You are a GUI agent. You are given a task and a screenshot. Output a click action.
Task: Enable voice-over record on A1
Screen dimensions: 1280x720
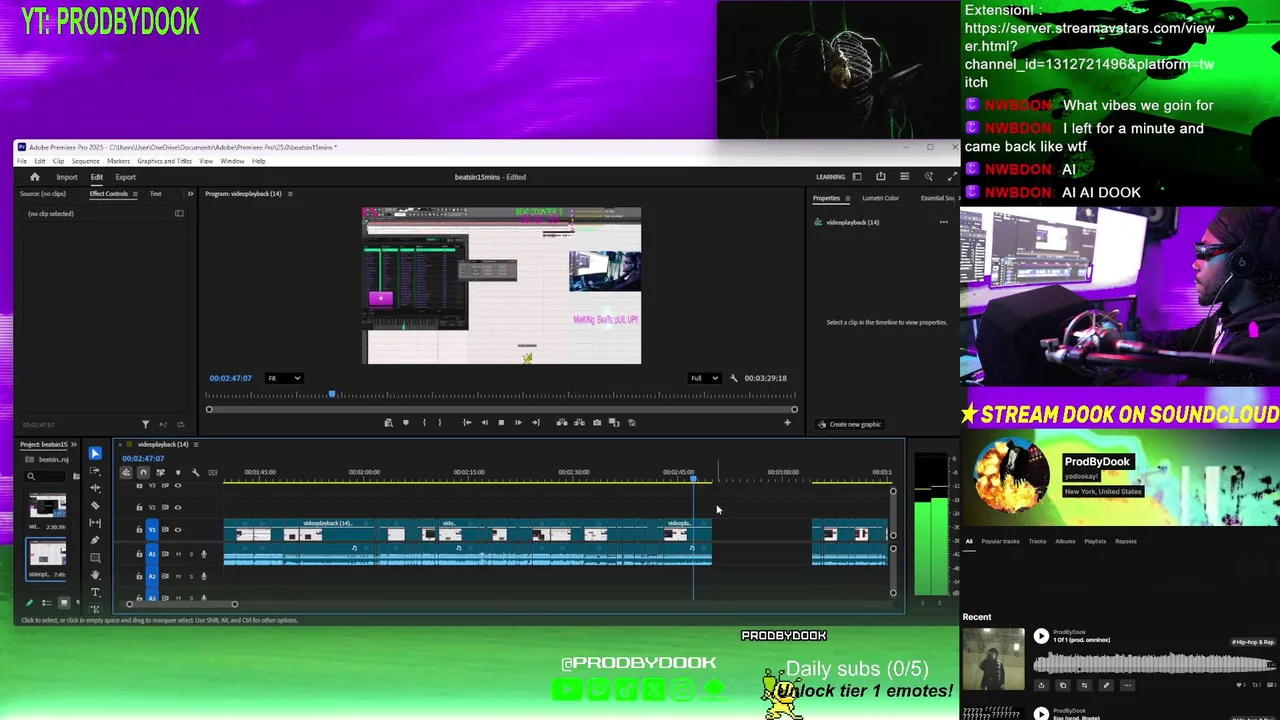pos(204,554)
